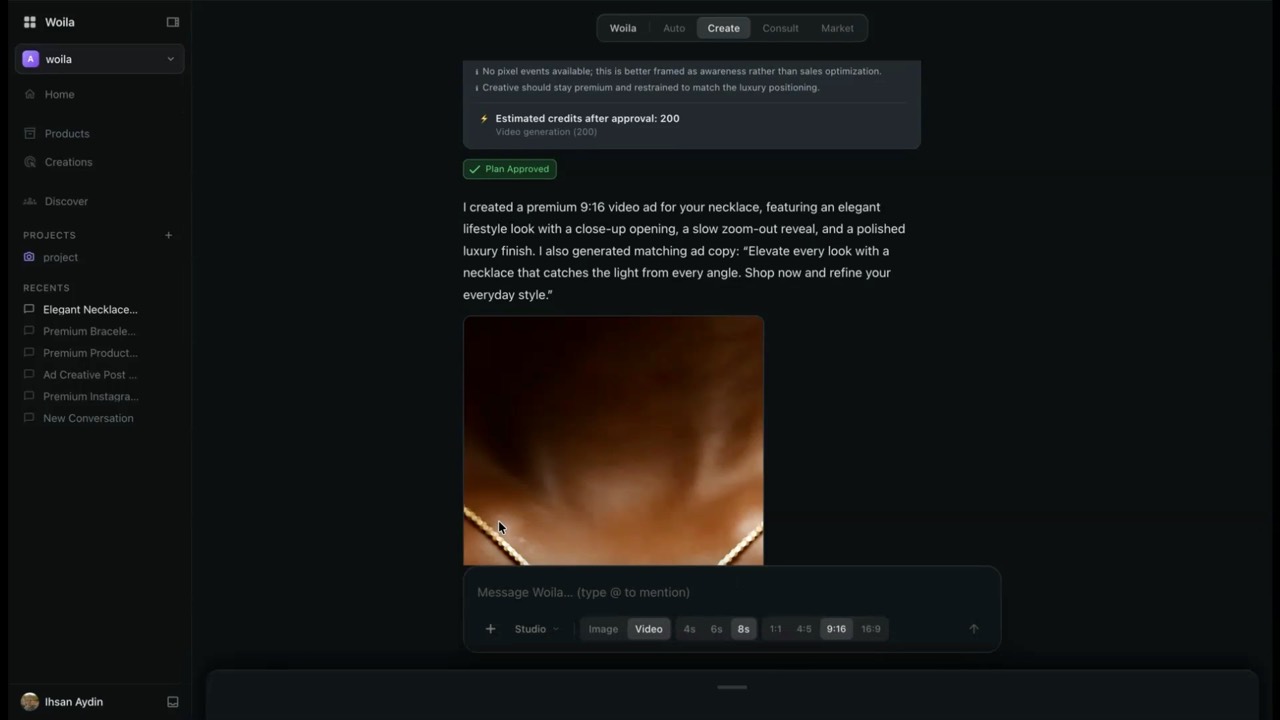
Task: Choose the 1:1 aspect ratio
Action: coord(775,629)
